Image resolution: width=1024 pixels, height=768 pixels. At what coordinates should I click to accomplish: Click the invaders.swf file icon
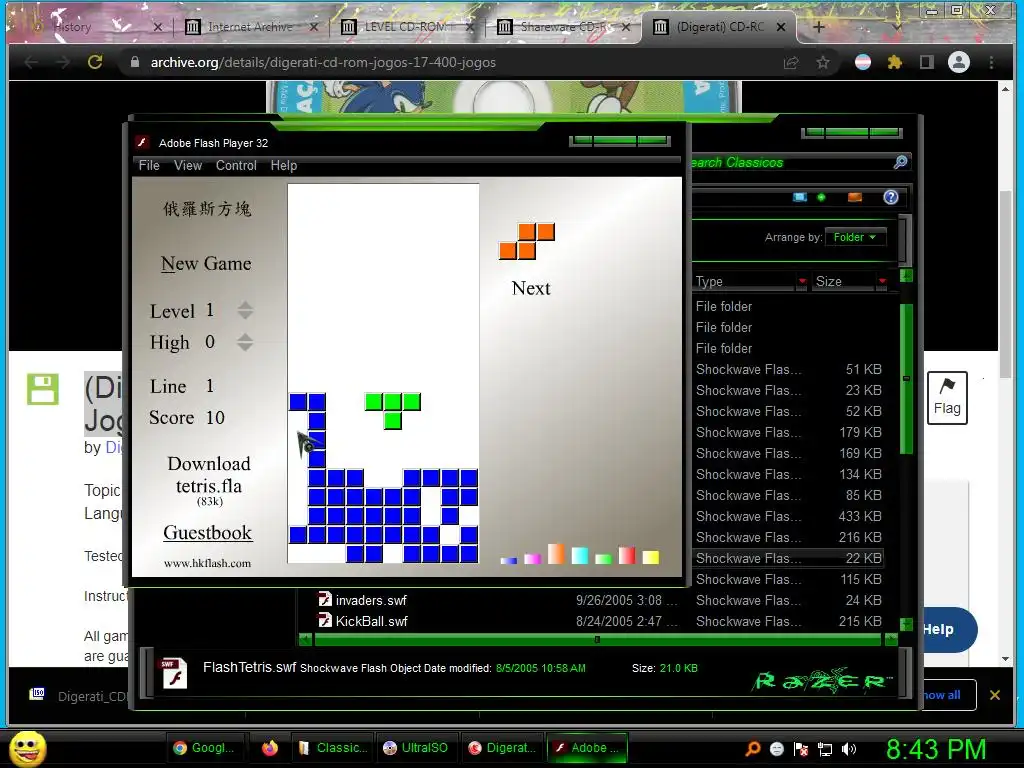click(325, 599)
